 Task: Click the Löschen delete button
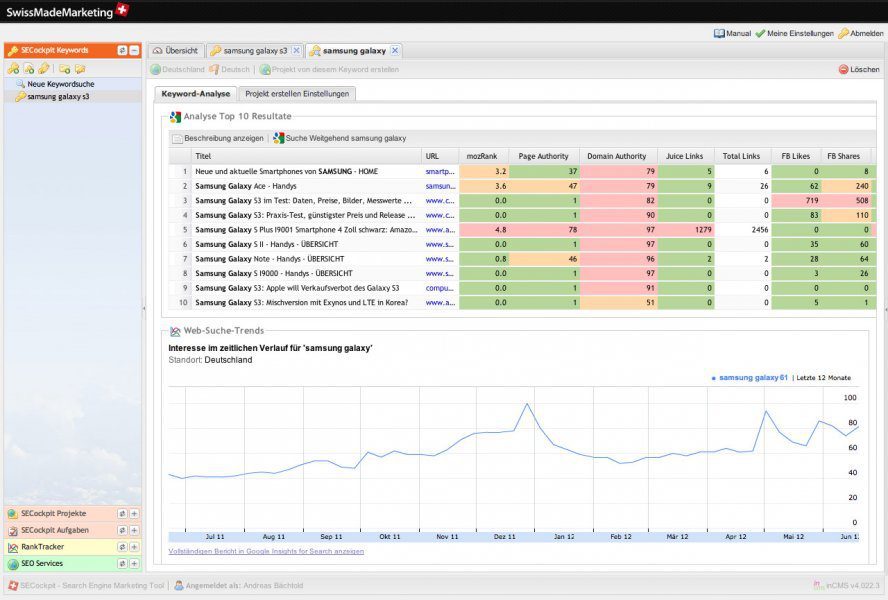pos(859,69)
